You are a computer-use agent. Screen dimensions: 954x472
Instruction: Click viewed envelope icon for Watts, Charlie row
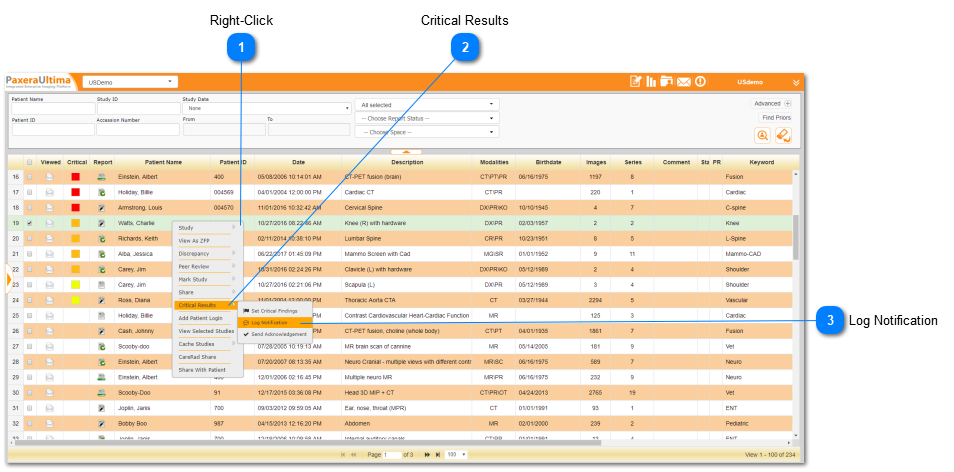(50, 223)
